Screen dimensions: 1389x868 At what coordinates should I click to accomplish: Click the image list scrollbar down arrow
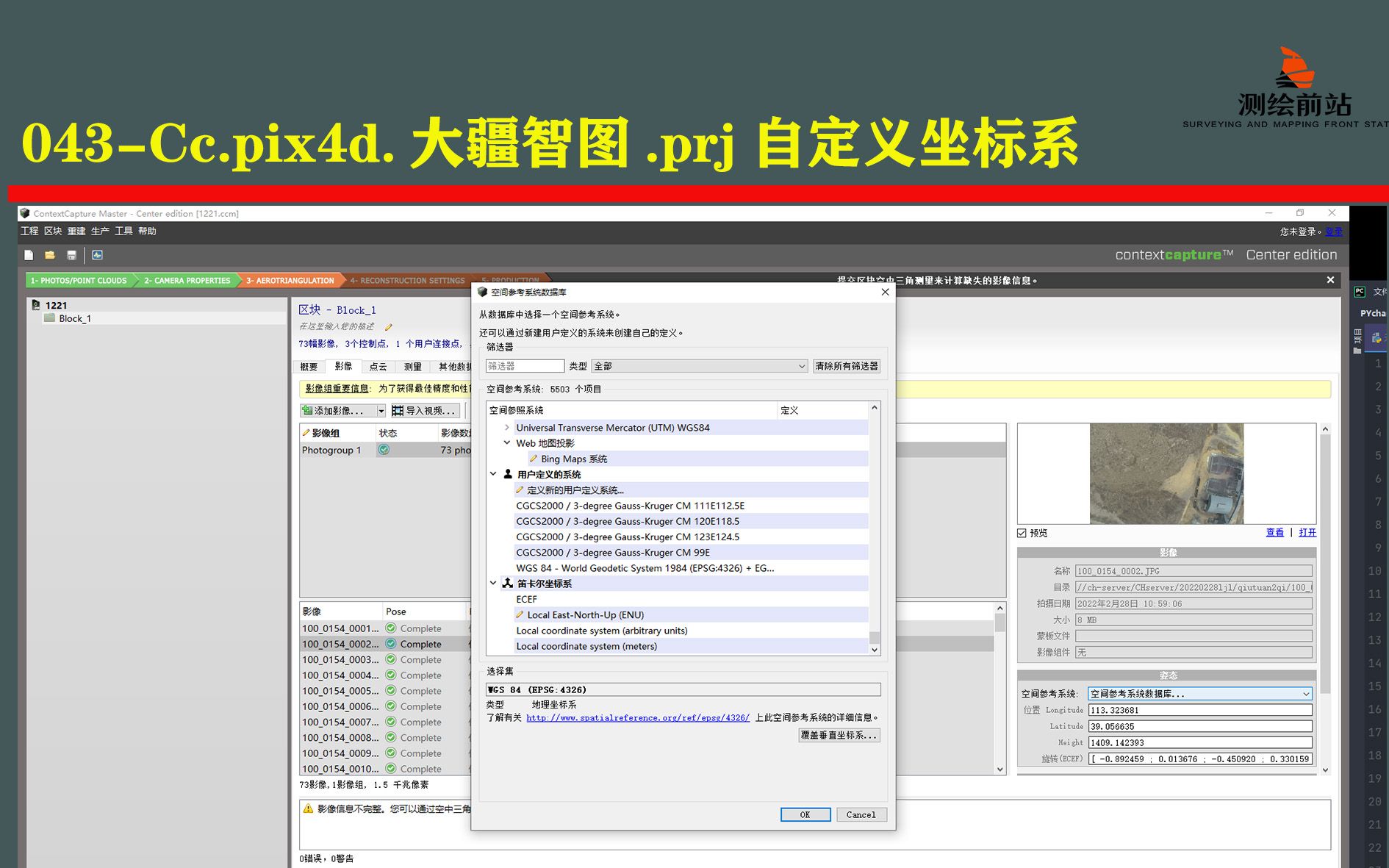[999, 770]
